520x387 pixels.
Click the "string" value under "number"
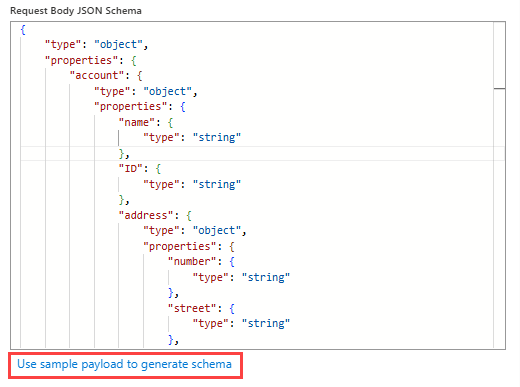[x=266, y=277]
